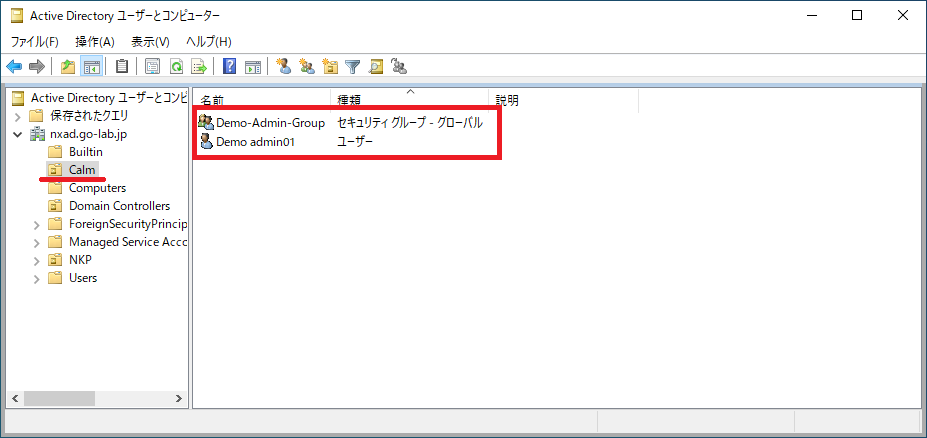Viewport: 927px width, 438px height.
Task: Open the ヘルプ(H) menu
Action: click(x=209, y=42)
